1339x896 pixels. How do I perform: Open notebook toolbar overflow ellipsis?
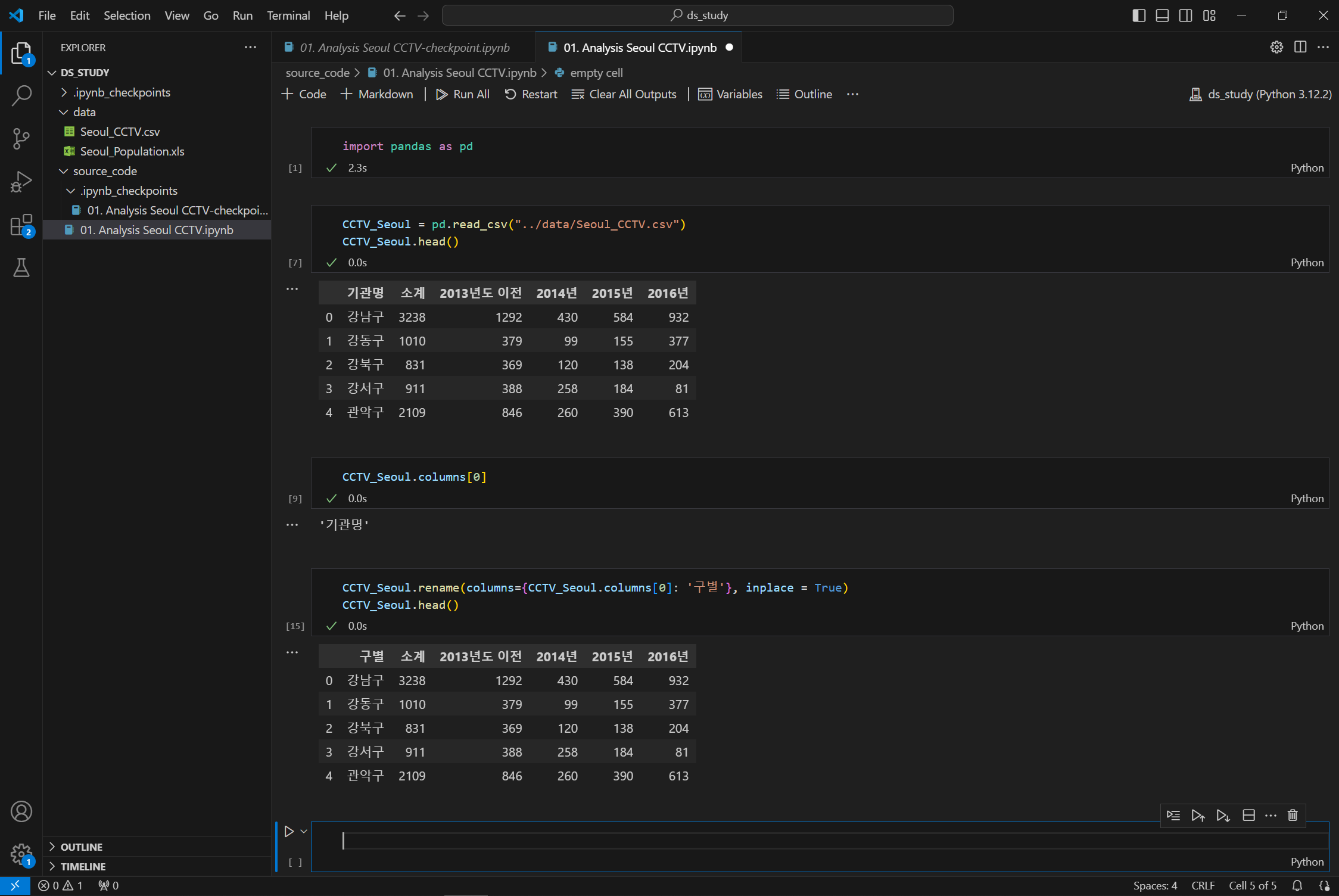point(852,94)
